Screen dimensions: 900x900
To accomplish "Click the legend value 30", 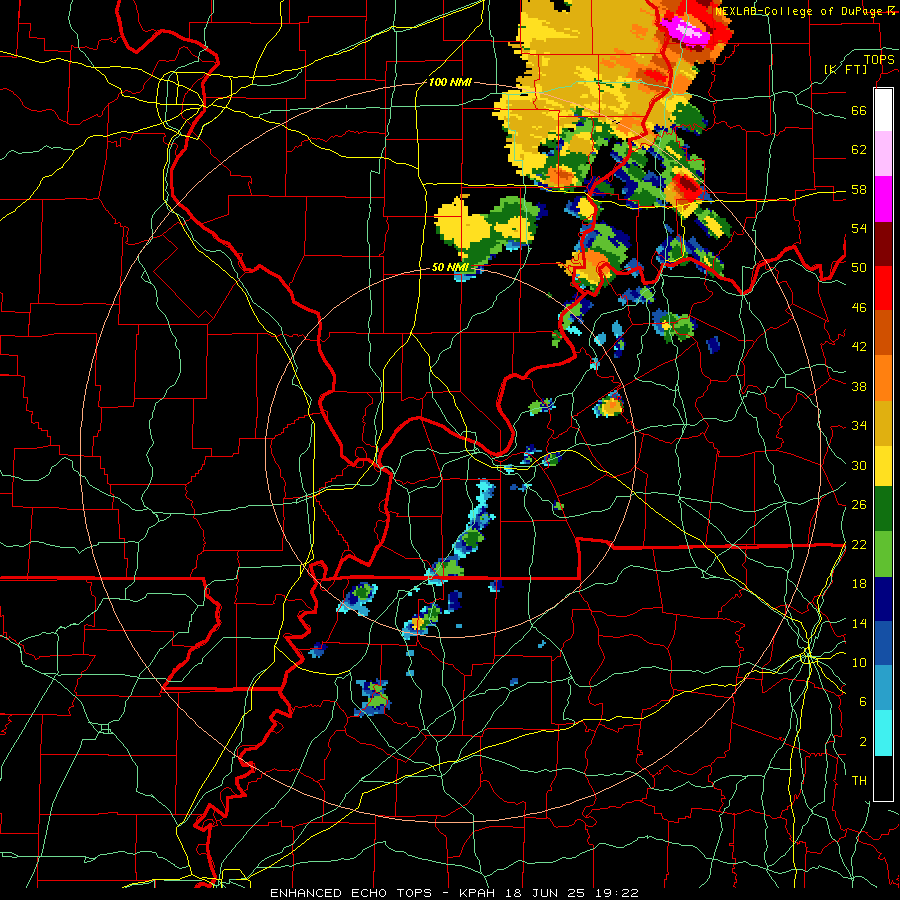I will pos(859,465).
